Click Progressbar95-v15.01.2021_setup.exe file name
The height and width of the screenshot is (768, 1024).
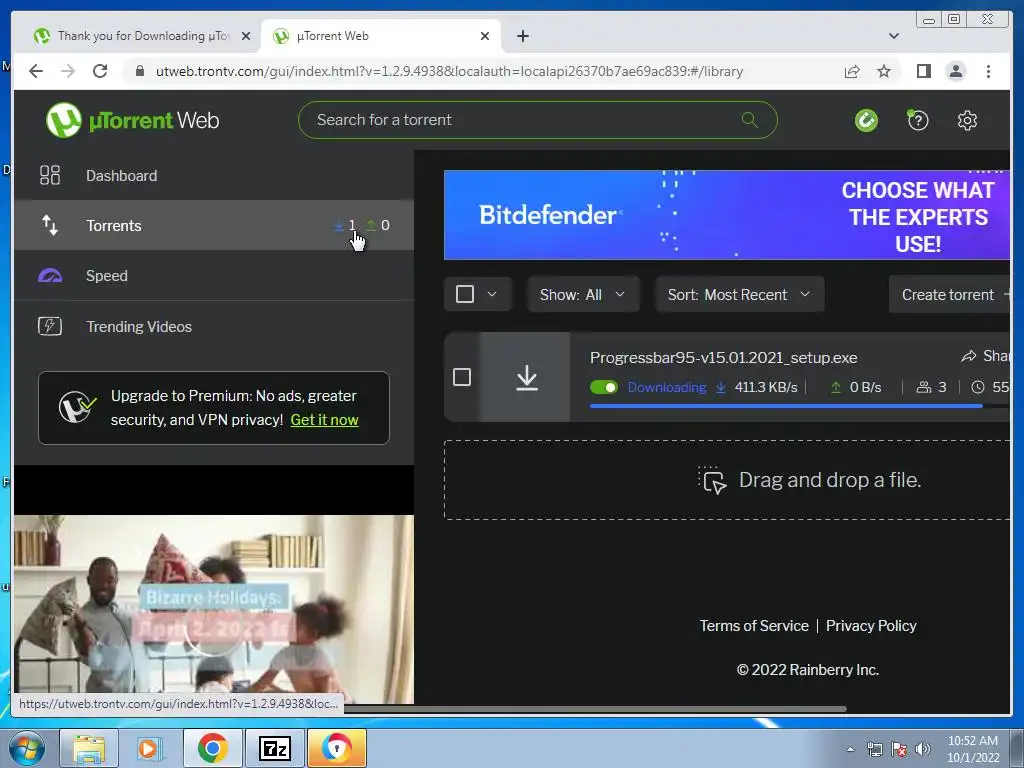tap(724, 358)
